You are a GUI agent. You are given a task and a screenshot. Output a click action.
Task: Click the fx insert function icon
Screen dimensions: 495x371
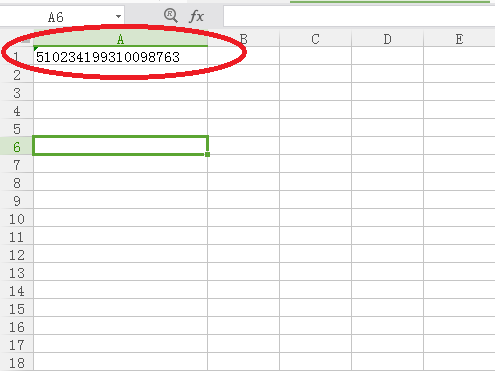pyautogui.click(x=196, y=16)
